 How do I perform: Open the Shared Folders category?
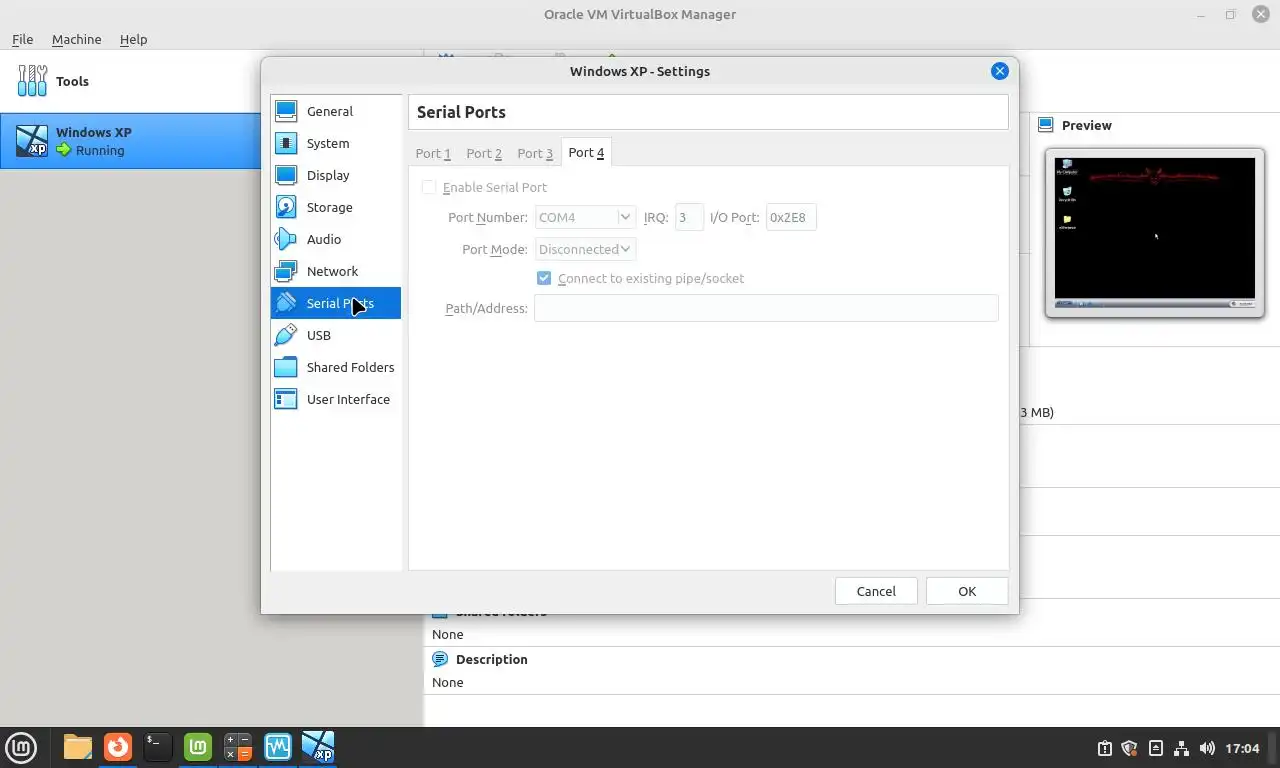tap(335, 367)
